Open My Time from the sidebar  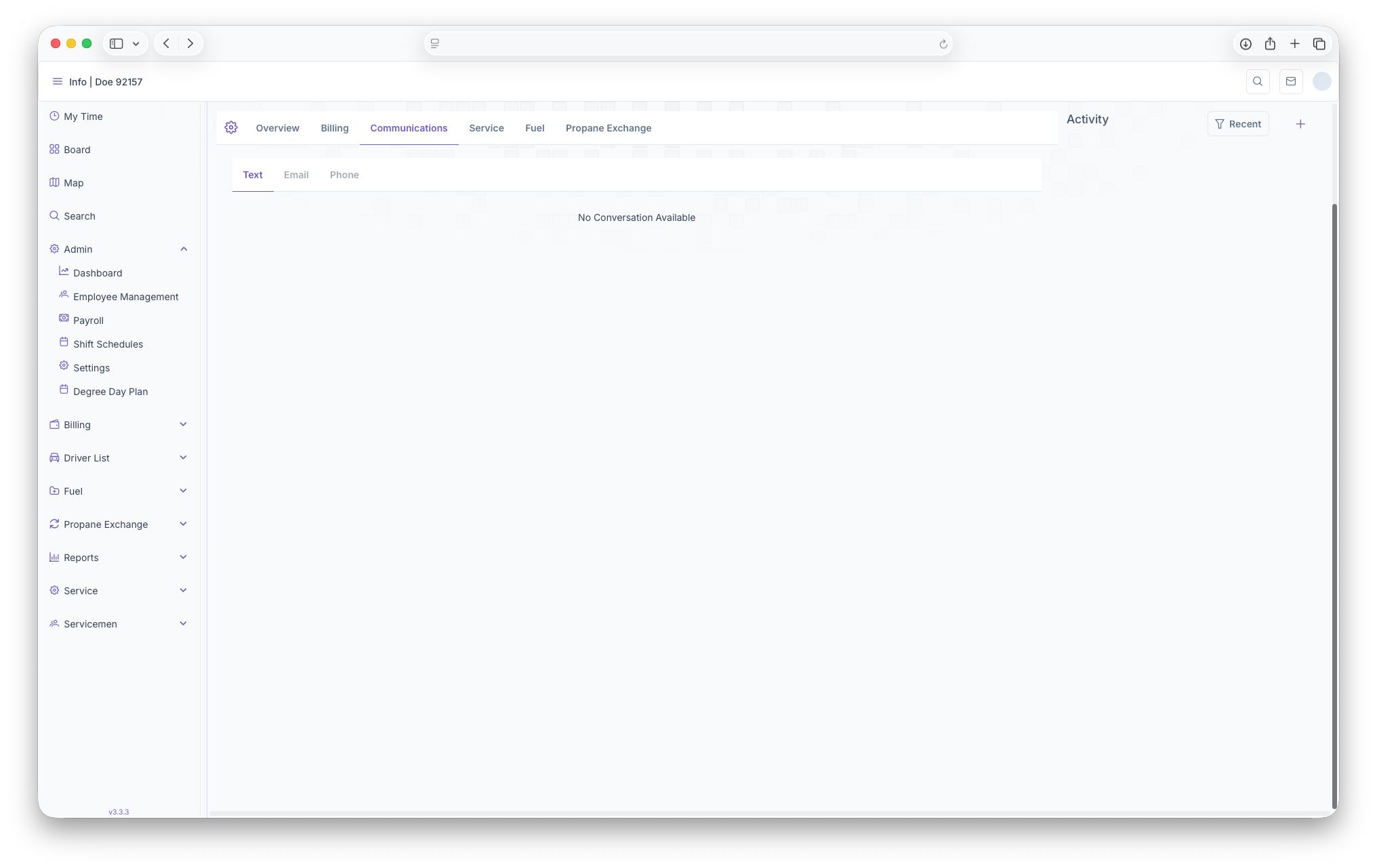(x=83, y=117)
